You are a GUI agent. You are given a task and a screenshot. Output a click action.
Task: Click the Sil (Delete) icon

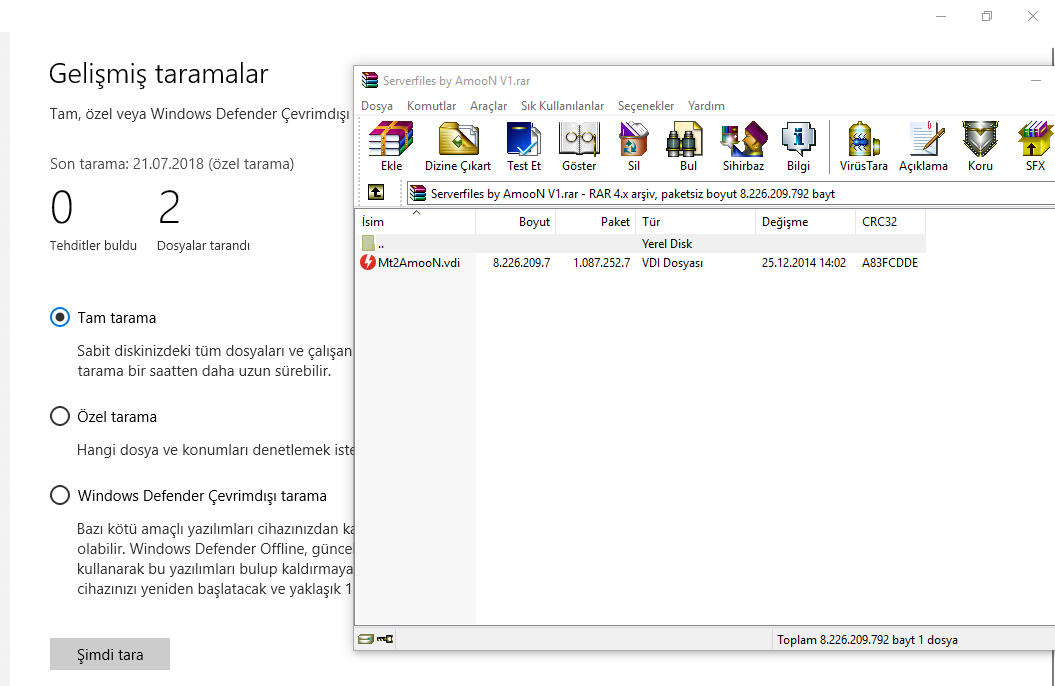(633, 146)
